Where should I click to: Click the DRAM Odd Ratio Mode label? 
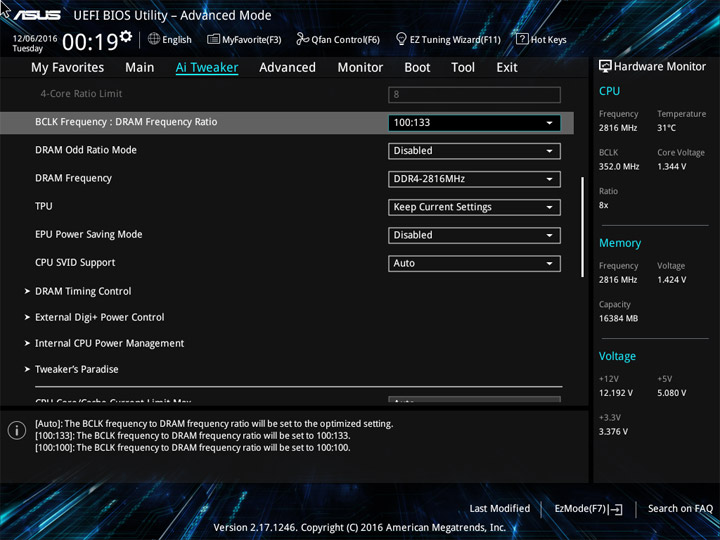coord(86,150)
